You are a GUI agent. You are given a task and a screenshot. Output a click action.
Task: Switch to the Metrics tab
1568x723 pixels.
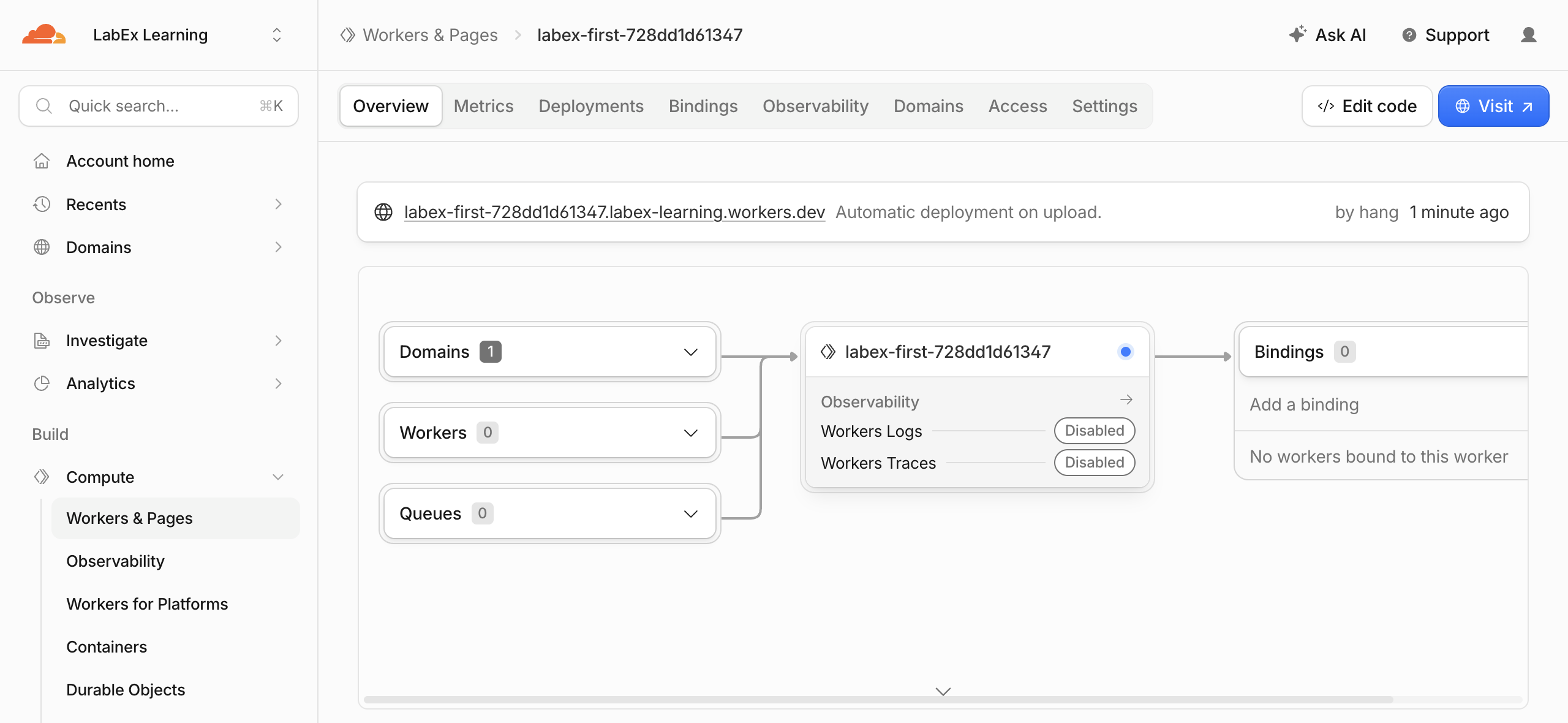click(483, 106)
